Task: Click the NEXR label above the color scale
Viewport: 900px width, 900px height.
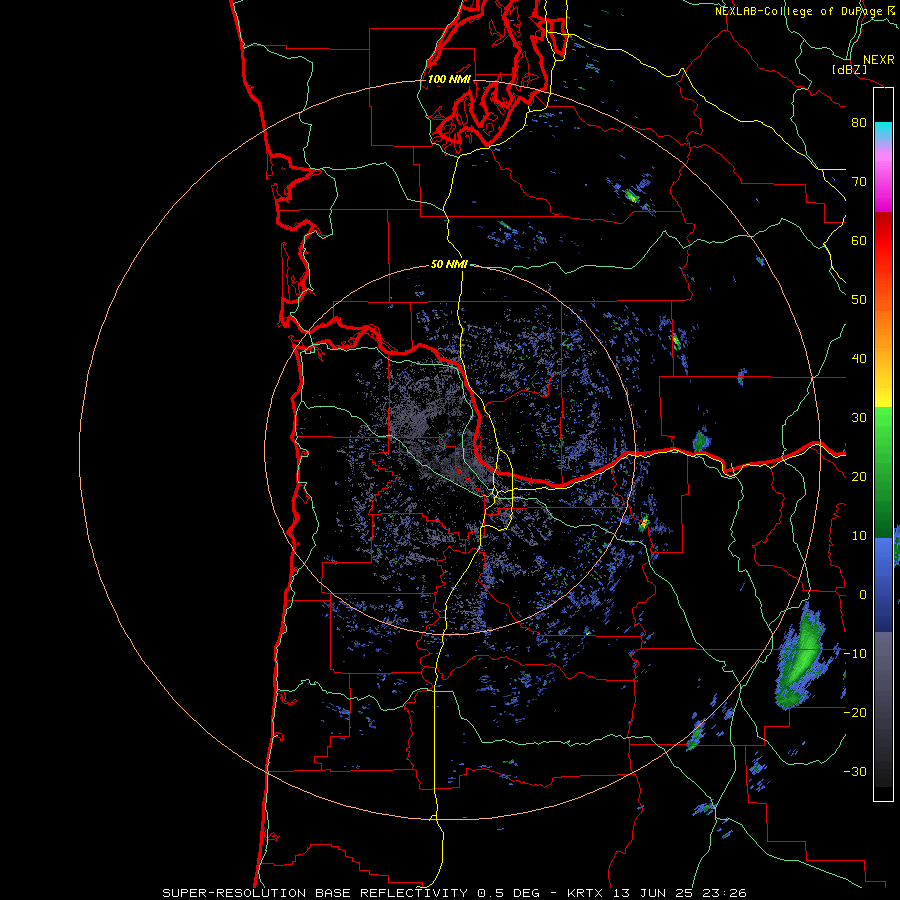Action: [878, 60]
